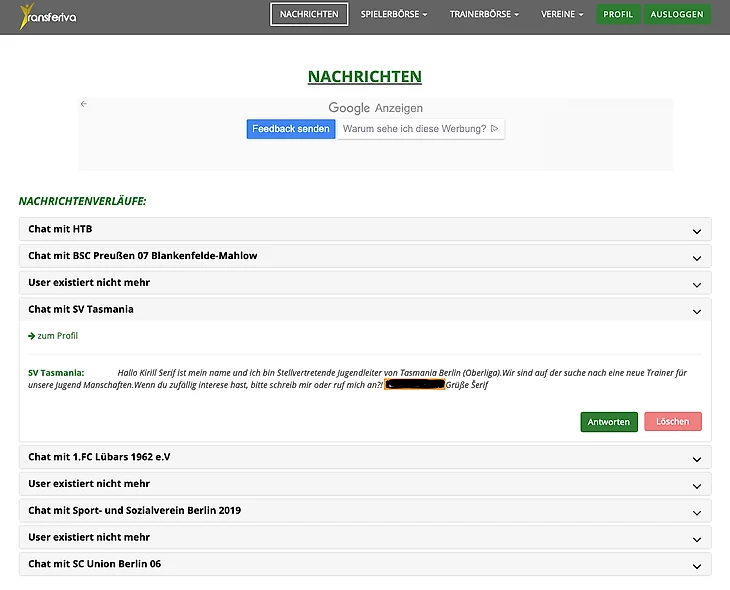Click Antworten to reply to SV Tasmania

coord(608,422)
